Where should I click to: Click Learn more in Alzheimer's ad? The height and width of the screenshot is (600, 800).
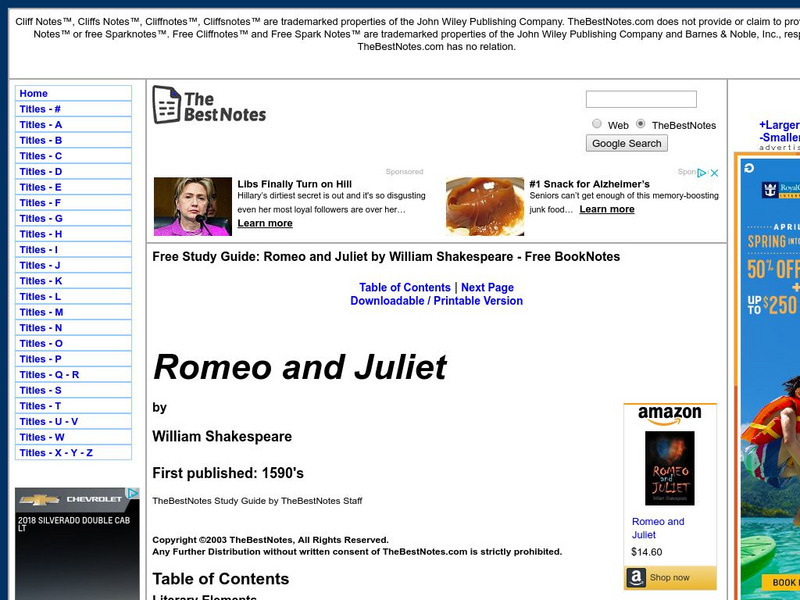pyautogui.click(x=607, y=209)
